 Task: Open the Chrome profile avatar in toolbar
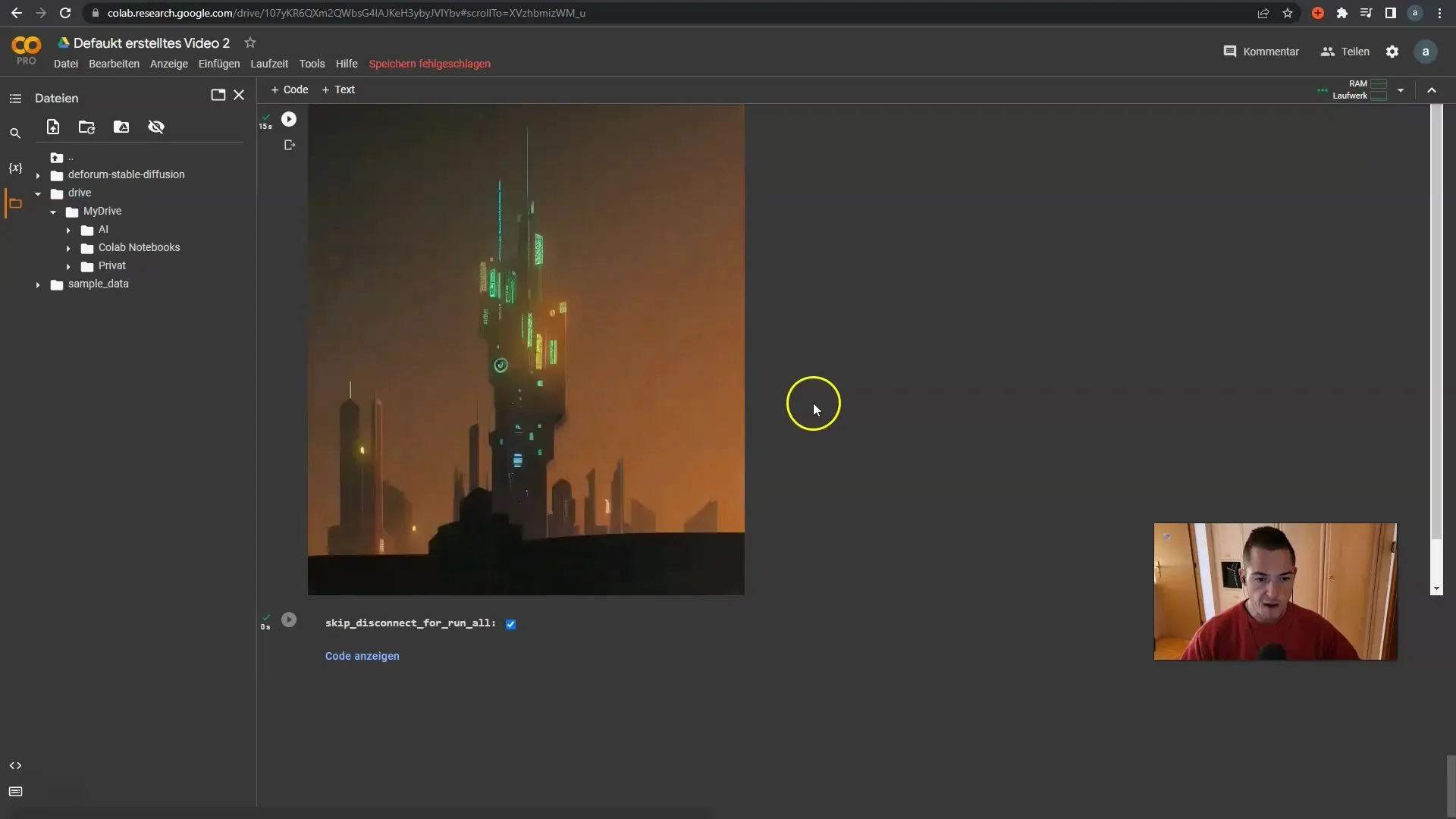point(1415,13)
